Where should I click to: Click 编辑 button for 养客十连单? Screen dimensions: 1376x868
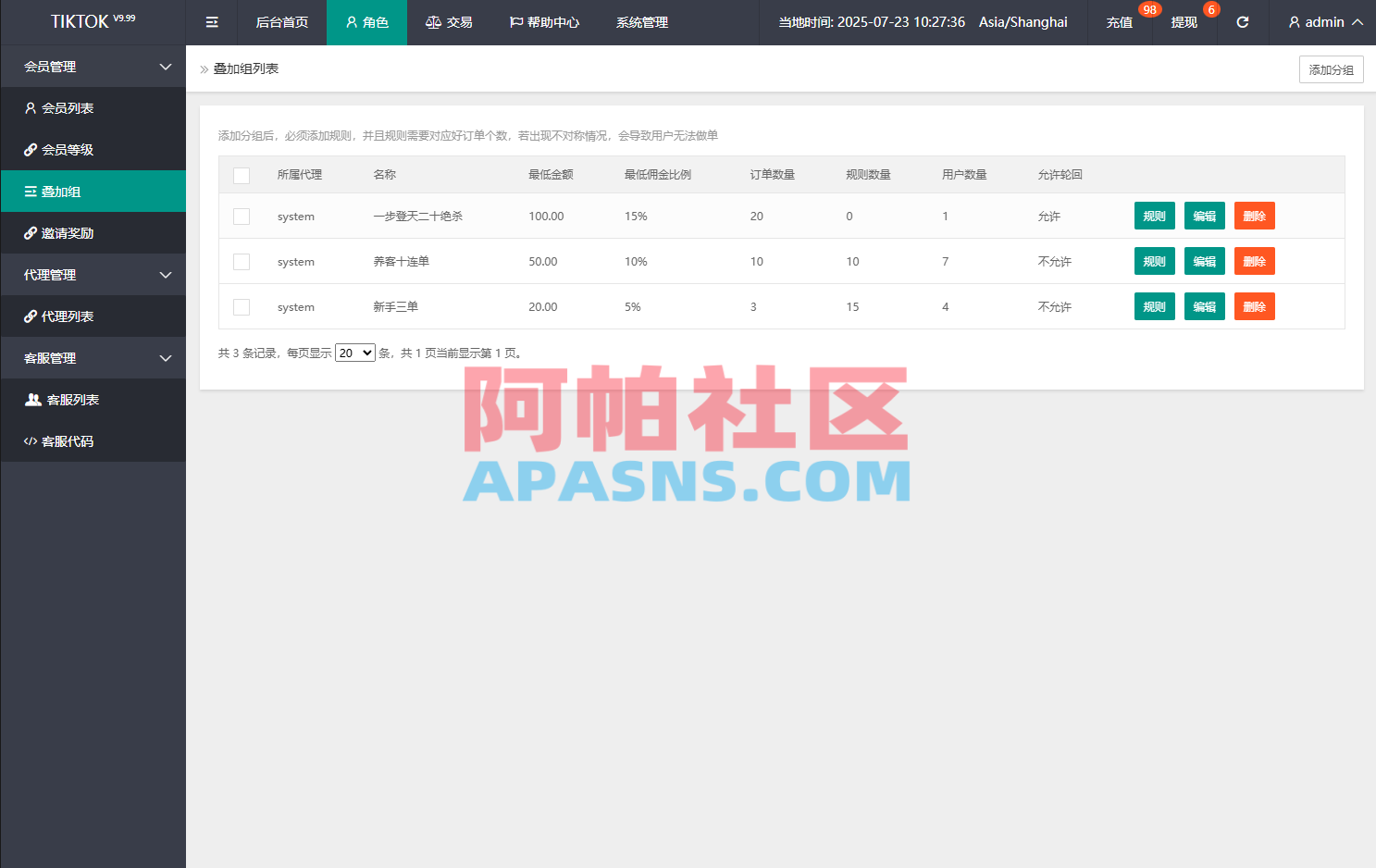click(1204, 261)
